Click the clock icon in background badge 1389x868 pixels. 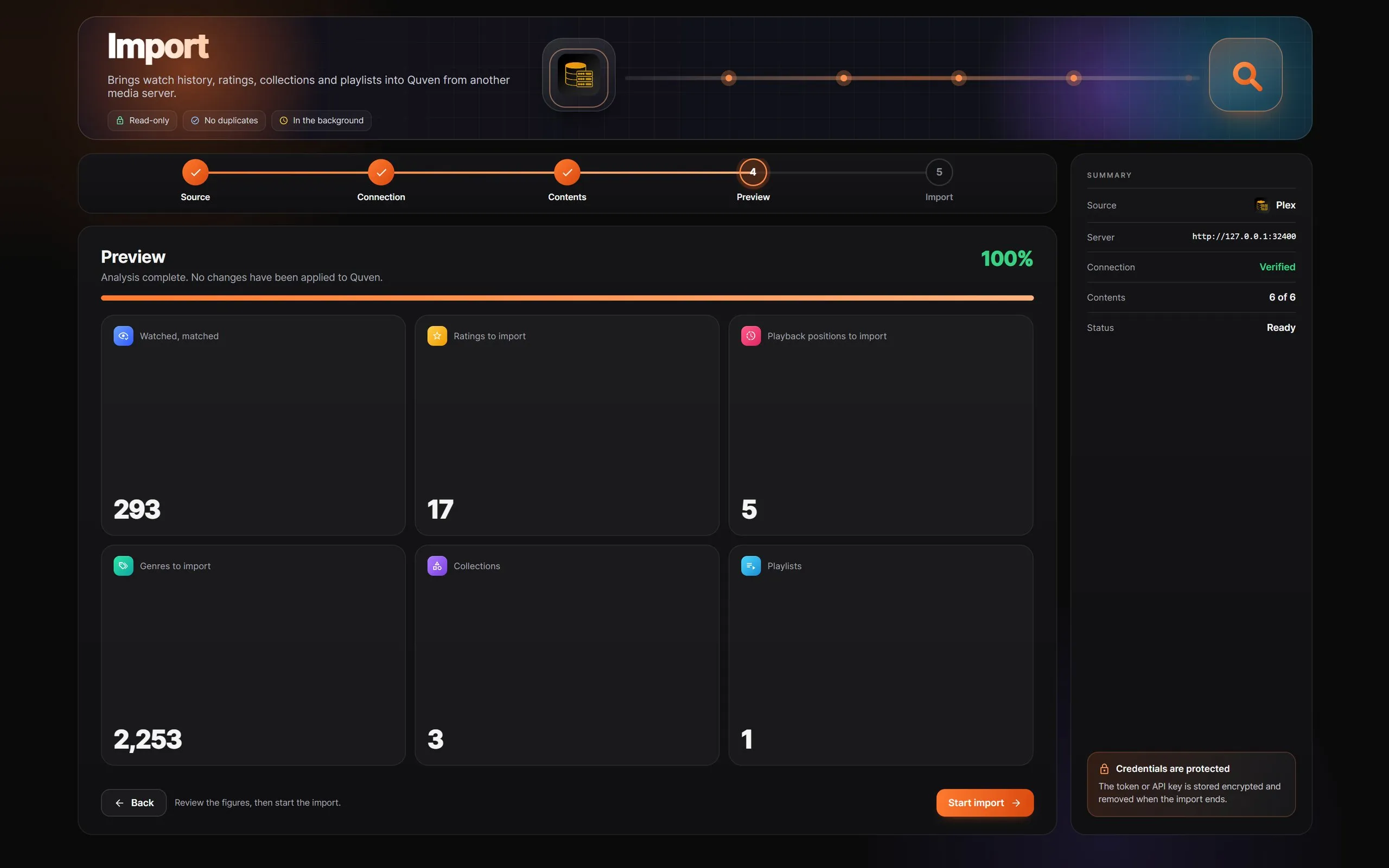coord(284,120)
